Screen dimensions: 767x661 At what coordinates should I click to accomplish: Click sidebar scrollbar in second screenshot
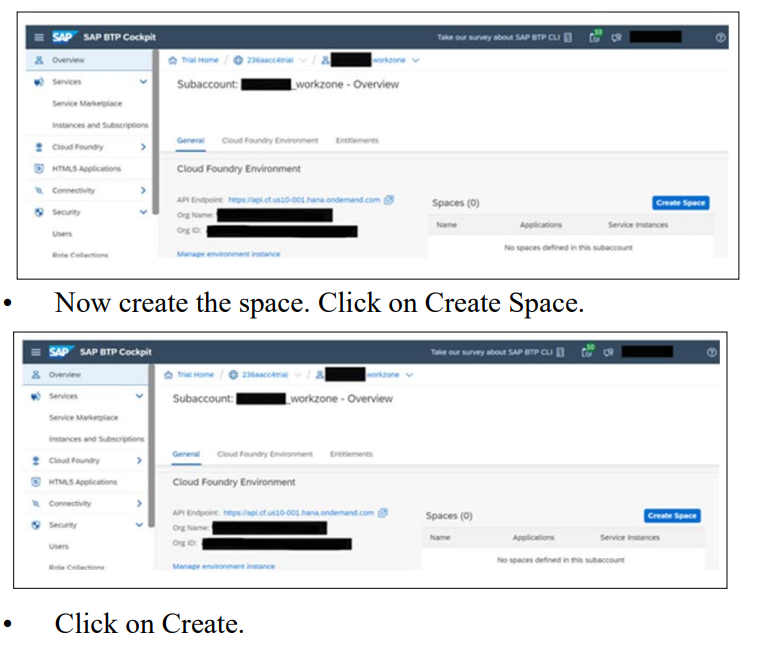click(152, 446)
